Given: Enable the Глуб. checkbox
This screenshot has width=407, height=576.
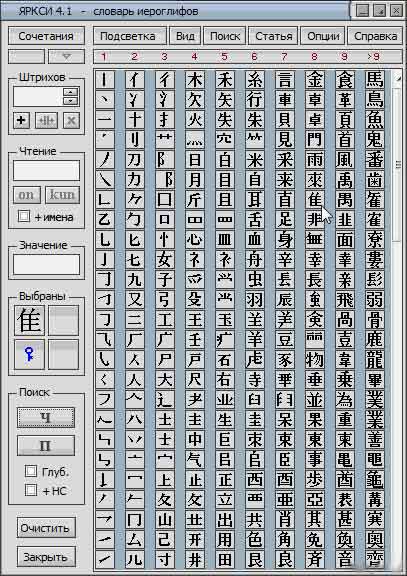Looking at the screenshot, I should (31, 471).
